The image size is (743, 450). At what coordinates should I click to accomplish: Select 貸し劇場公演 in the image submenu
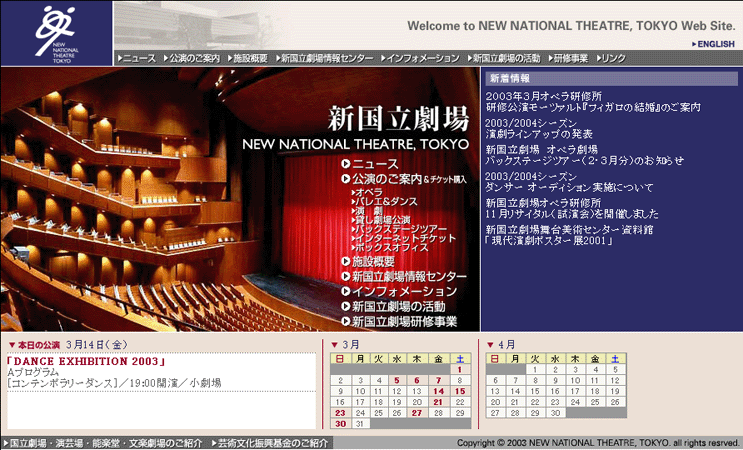pyautogui.click(x=381, y=220)
